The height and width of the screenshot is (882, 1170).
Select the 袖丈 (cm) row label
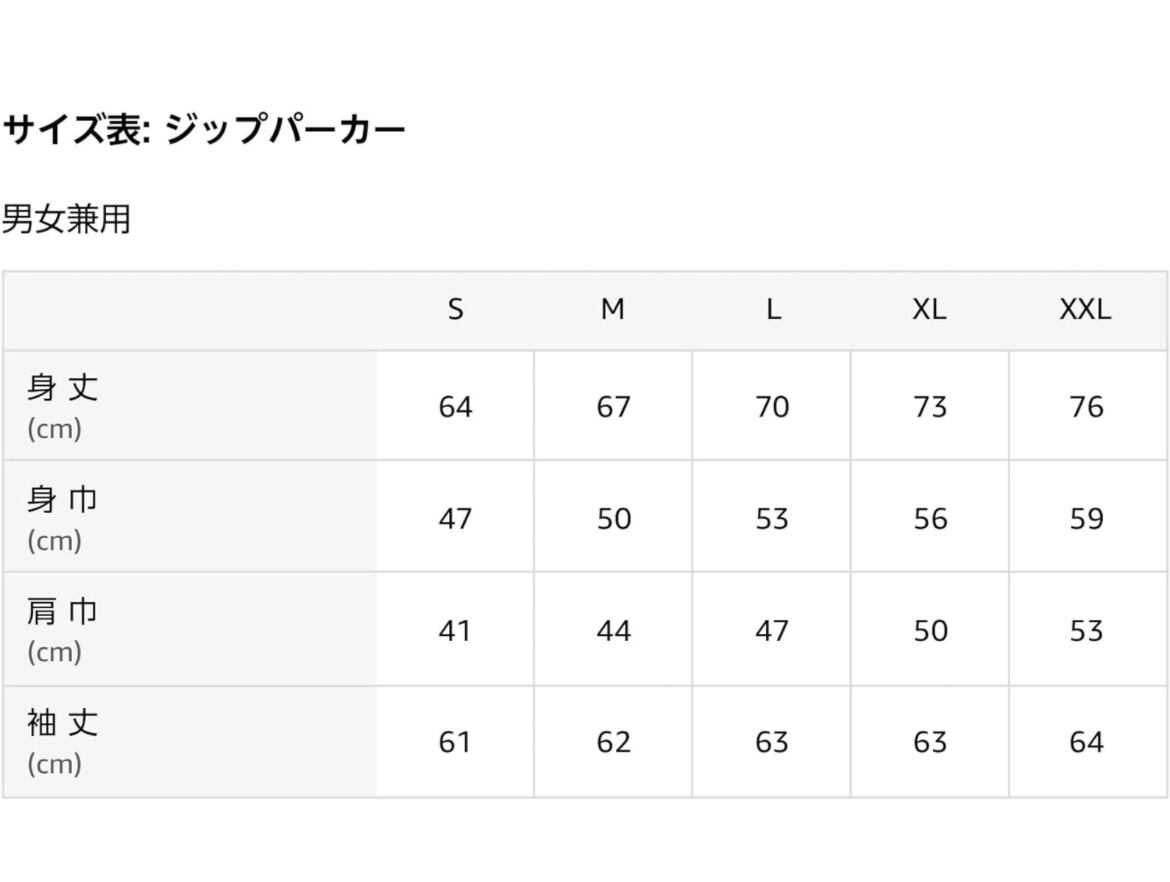coord(63,742)
